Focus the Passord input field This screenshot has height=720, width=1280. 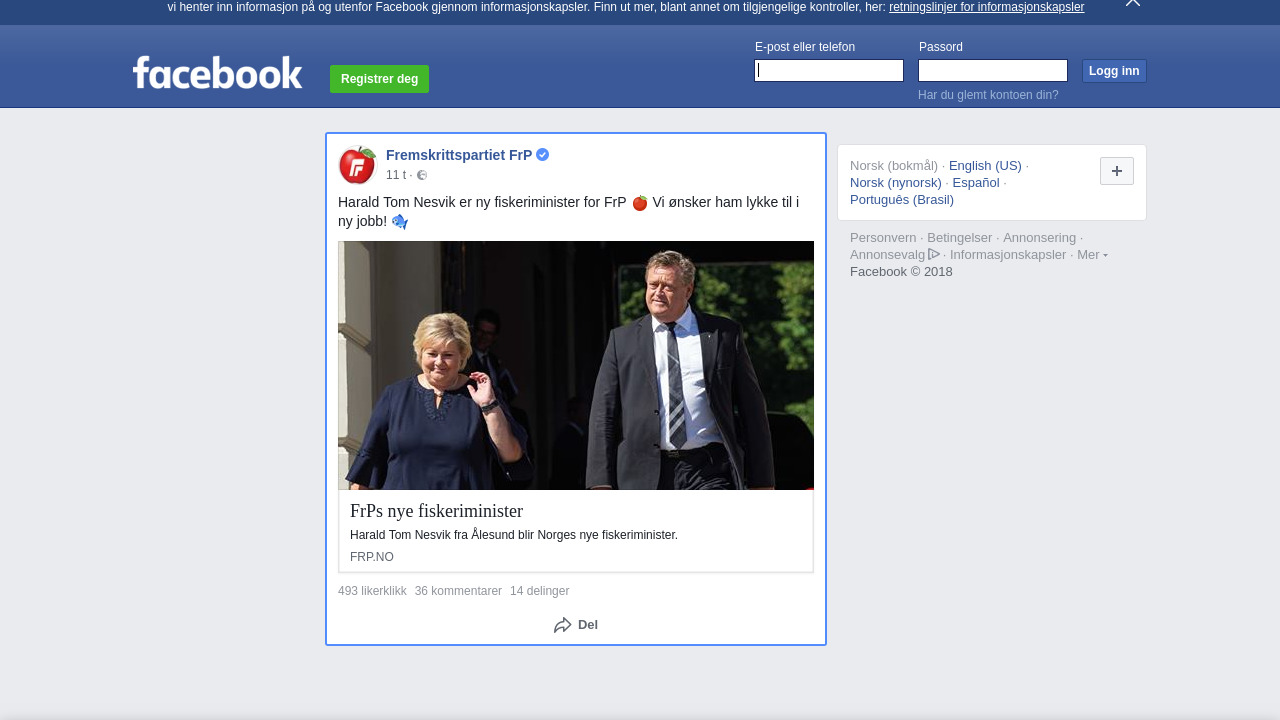point(993,70)
